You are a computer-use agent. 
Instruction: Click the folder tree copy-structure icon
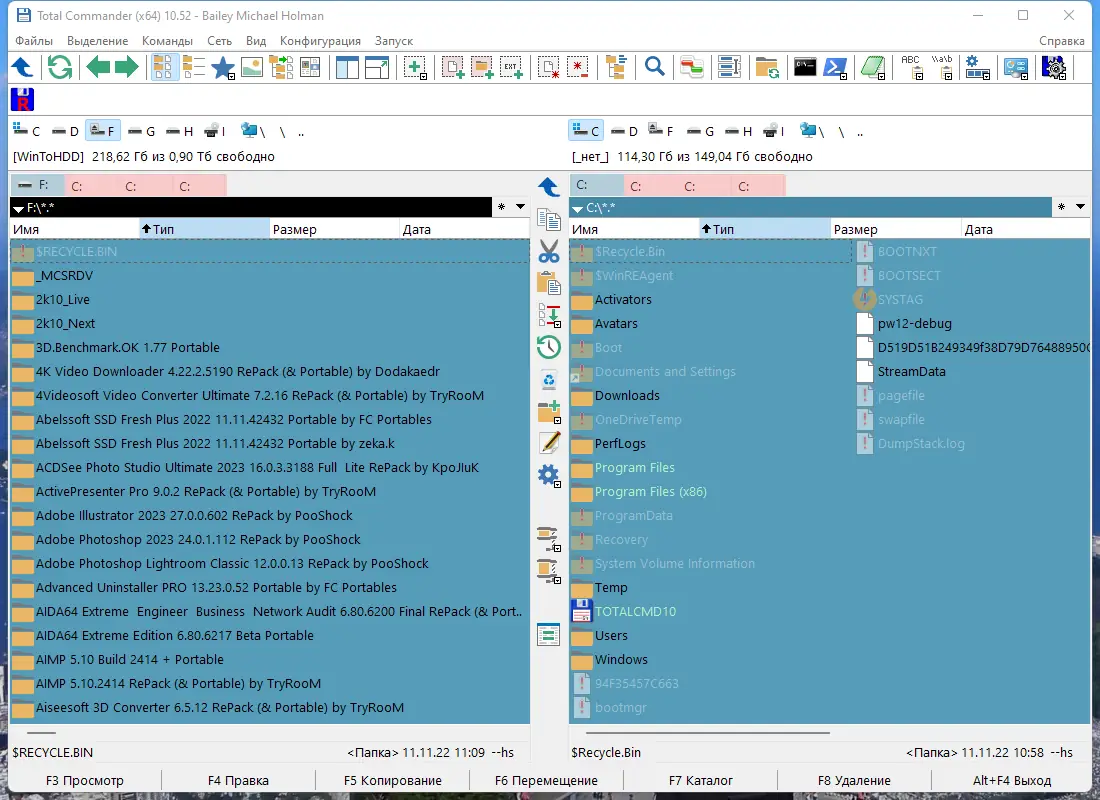281,68
